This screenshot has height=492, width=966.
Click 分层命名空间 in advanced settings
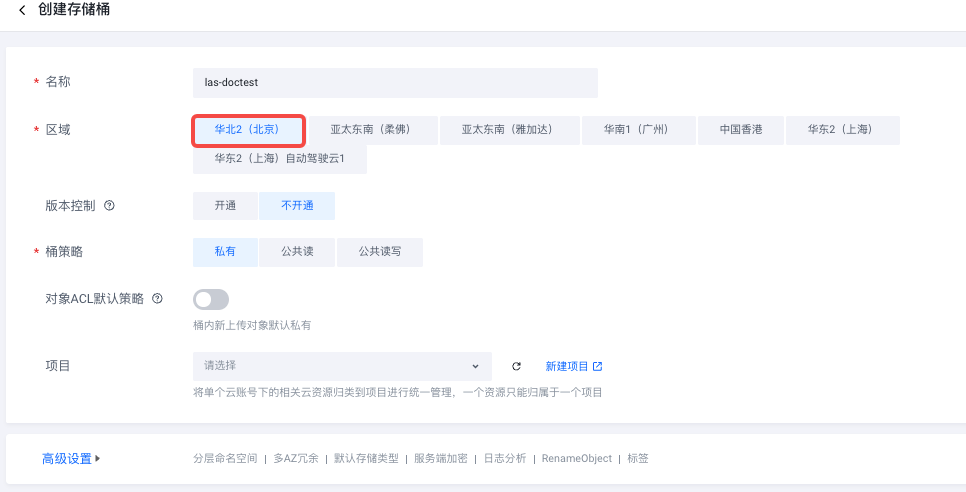[x=225, y=459]
